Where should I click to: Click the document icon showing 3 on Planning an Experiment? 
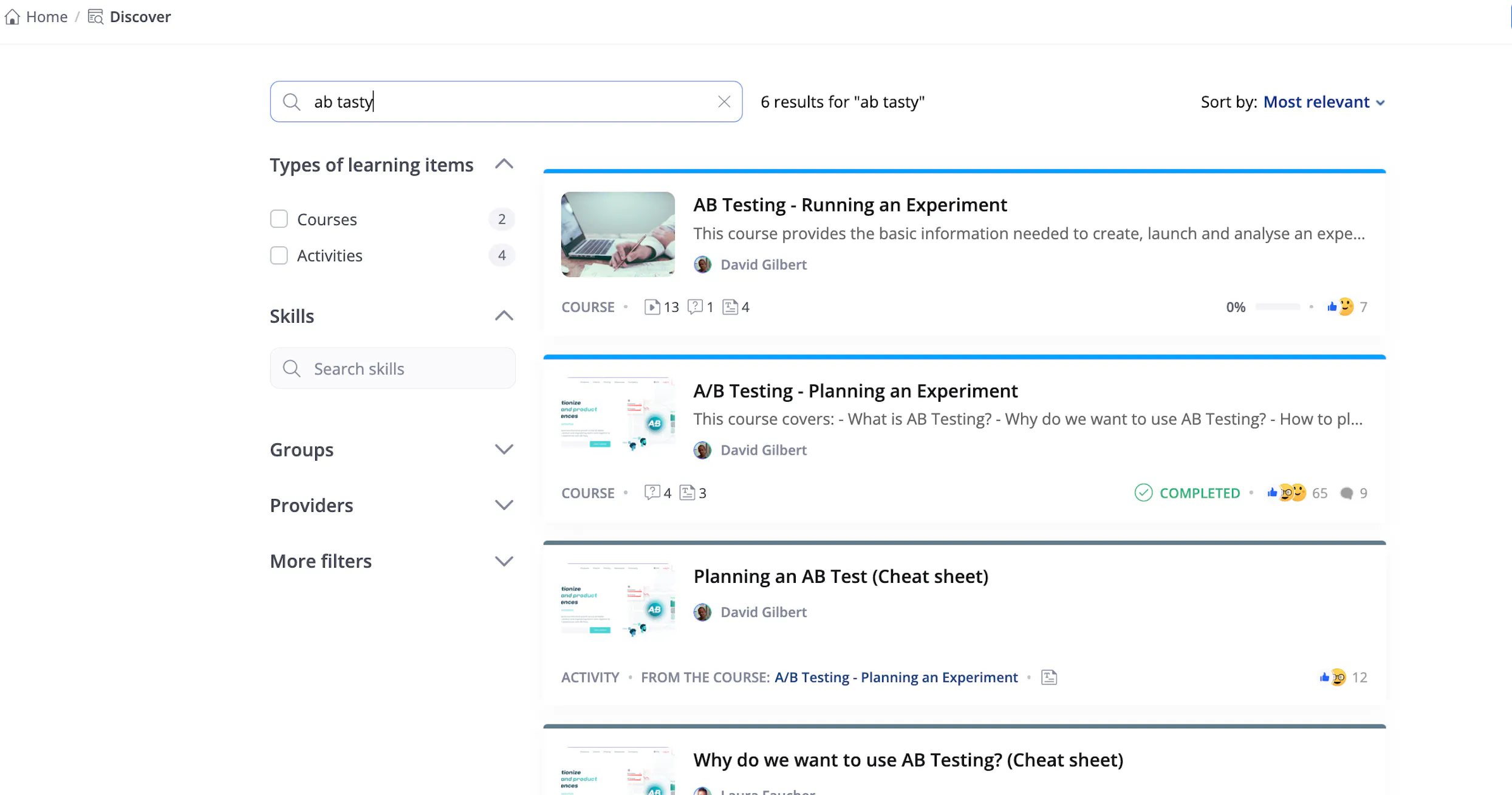pyautogui.click(x=687, y=492)
